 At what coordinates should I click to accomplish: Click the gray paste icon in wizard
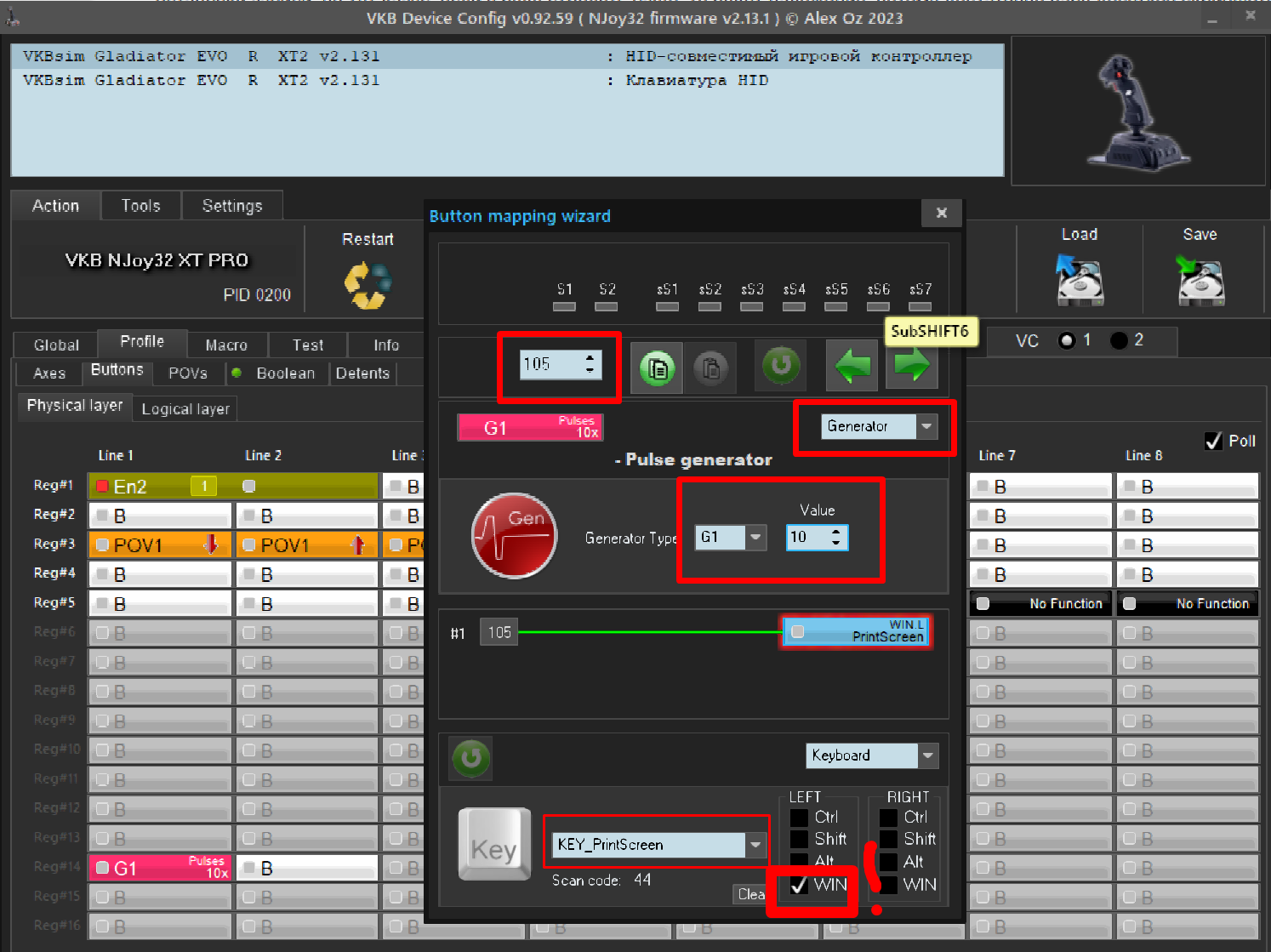coord(711,368)
